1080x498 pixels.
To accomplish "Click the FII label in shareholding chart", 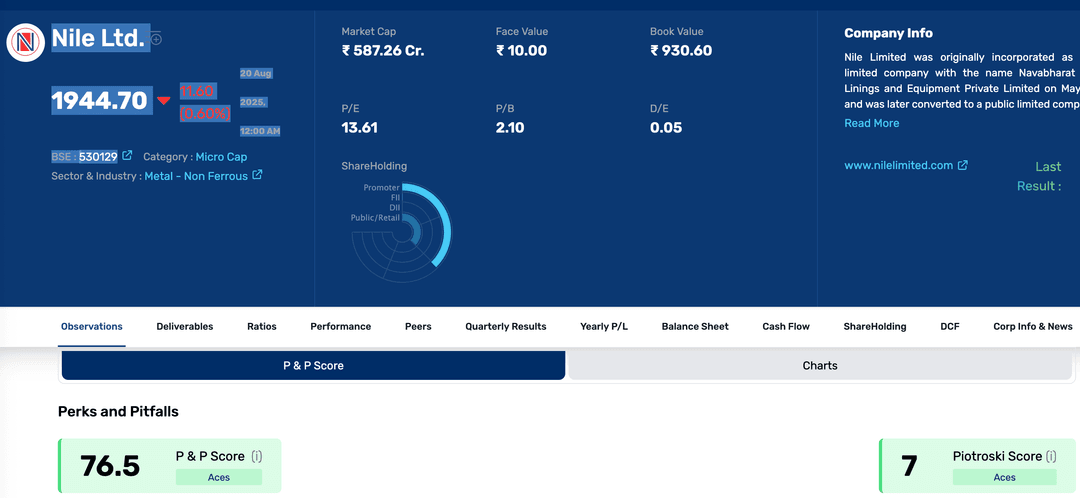I will pos(395,197).
